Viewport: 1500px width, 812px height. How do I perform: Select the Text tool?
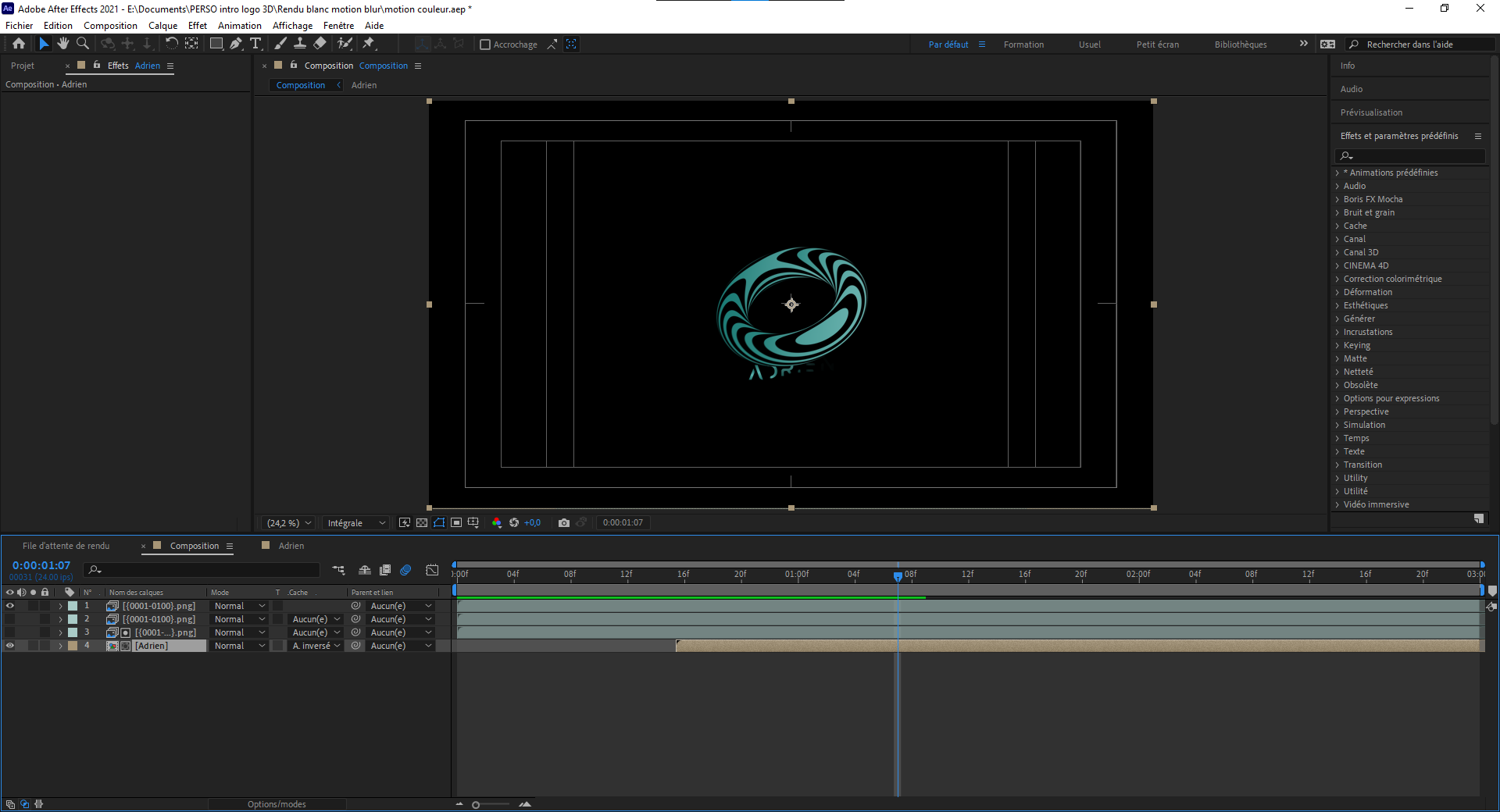(255, 44)
